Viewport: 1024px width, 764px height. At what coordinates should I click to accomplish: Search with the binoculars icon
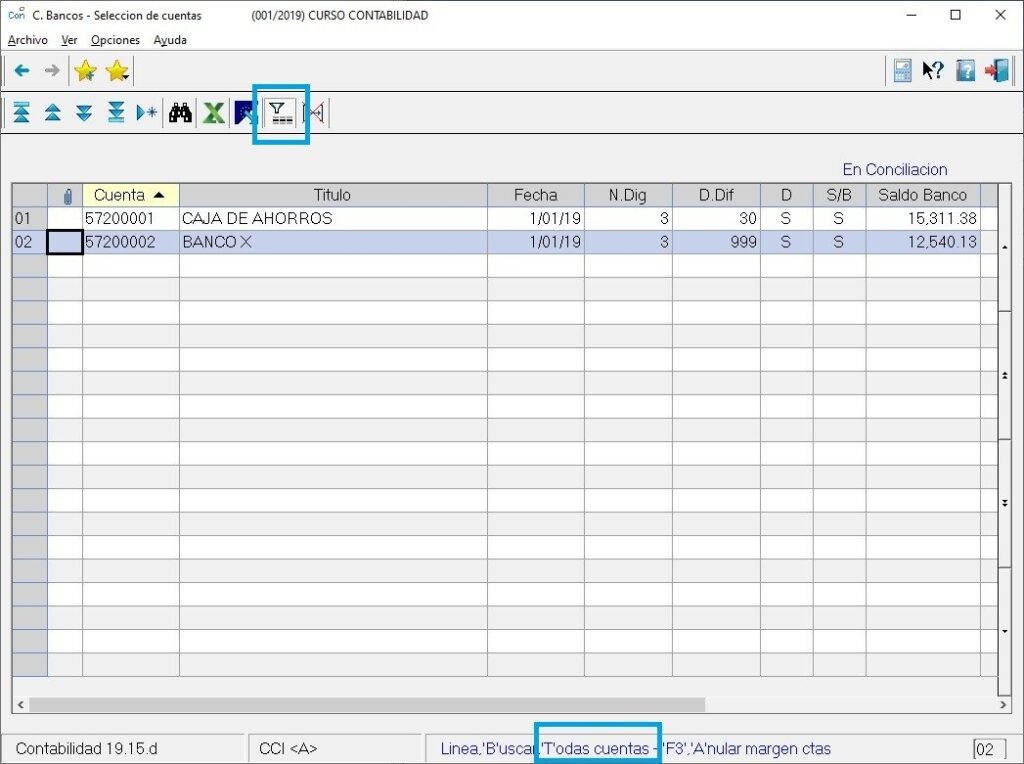pyautogui.click(x=180, y=113)
